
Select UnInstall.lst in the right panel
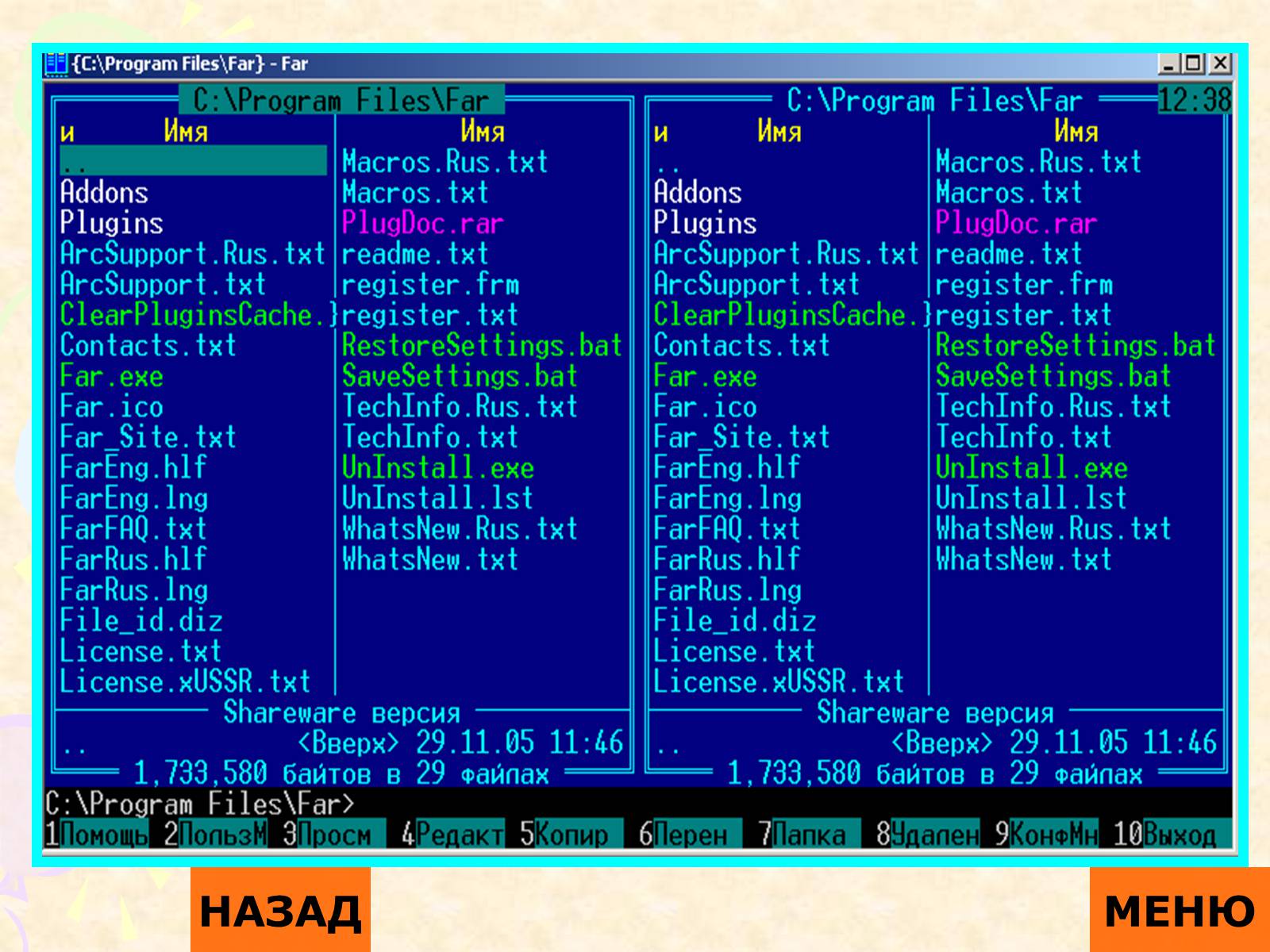tap(1031, 498)
